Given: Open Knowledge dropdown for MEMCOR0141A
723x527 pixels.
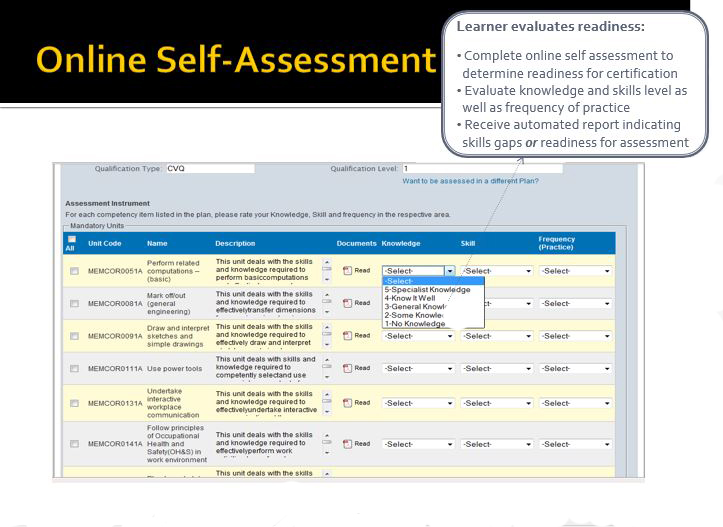Looking at the screenshot, I should click(419, 444).
